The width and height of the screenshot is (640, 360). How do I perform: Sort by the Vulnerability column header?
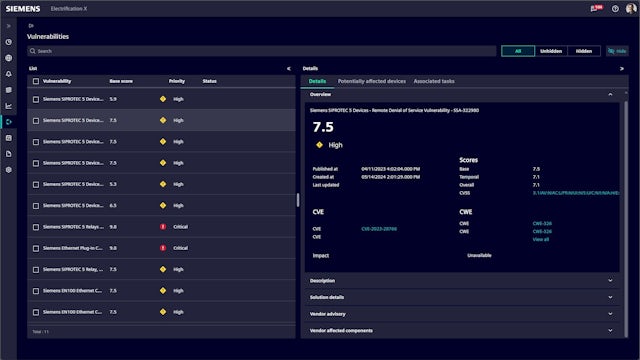57,81
